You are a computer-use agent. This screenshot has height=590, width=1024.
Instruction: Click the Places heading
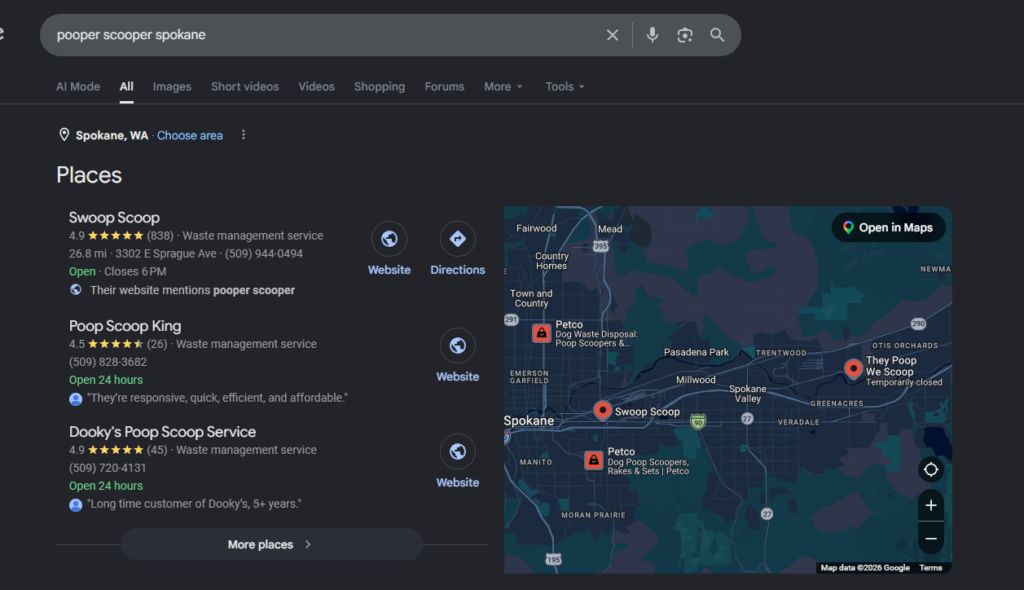pyautogui.click(x=89, y=175)
